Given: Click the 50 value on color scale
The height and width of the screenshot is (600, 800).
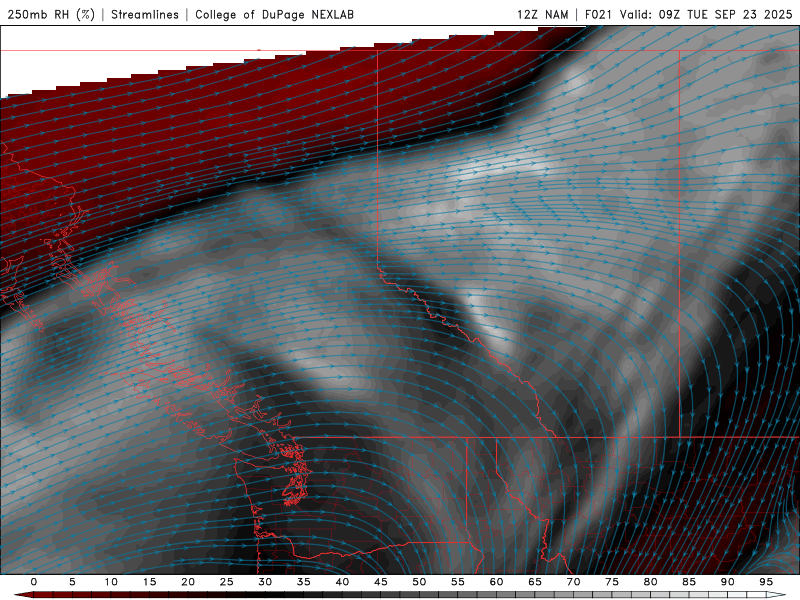Looking at the screenshot, I should click(419, 582).
